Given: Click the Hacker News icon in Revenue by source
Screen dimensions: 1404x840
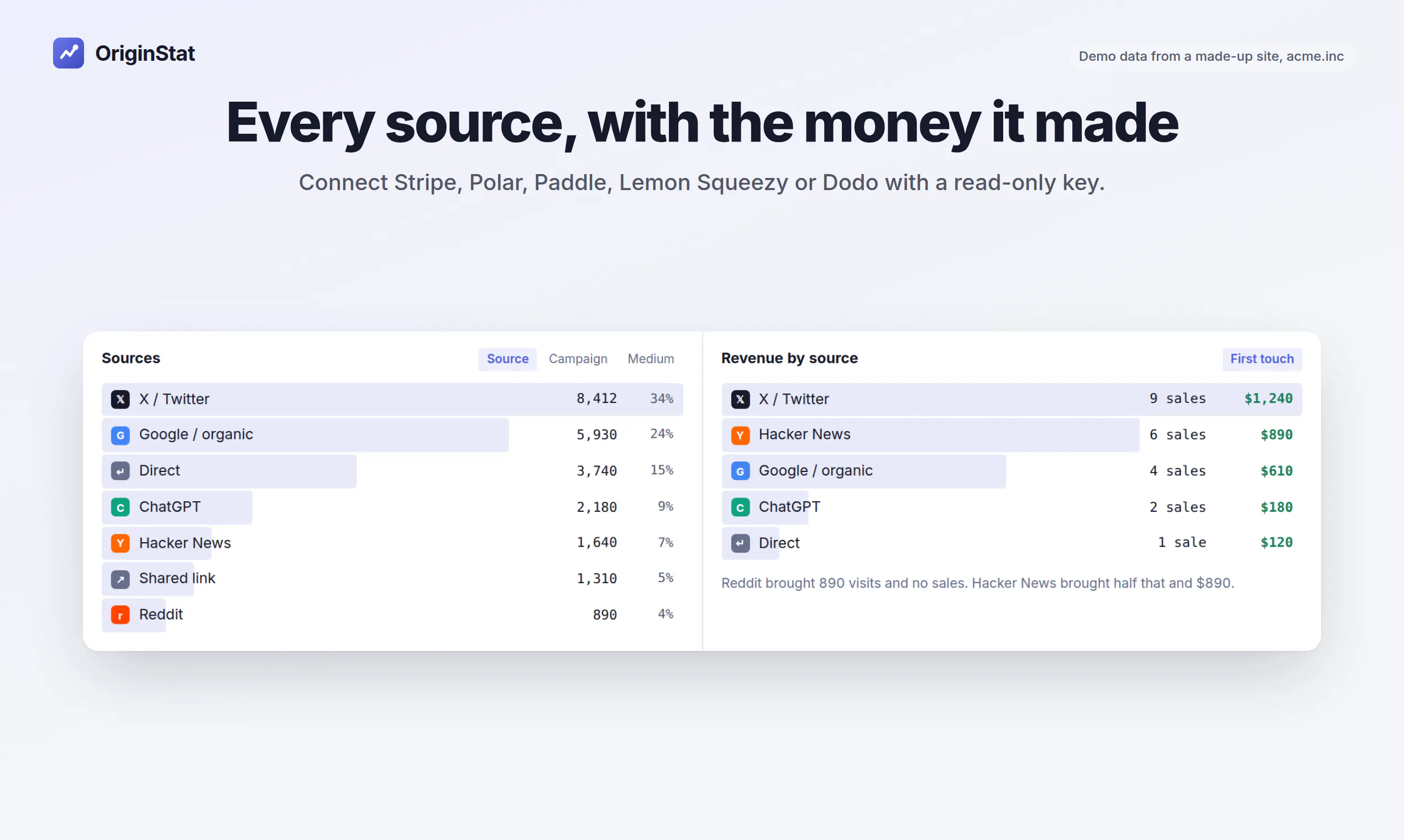Looking at the screenshot, I should click(x=740, y=435).
